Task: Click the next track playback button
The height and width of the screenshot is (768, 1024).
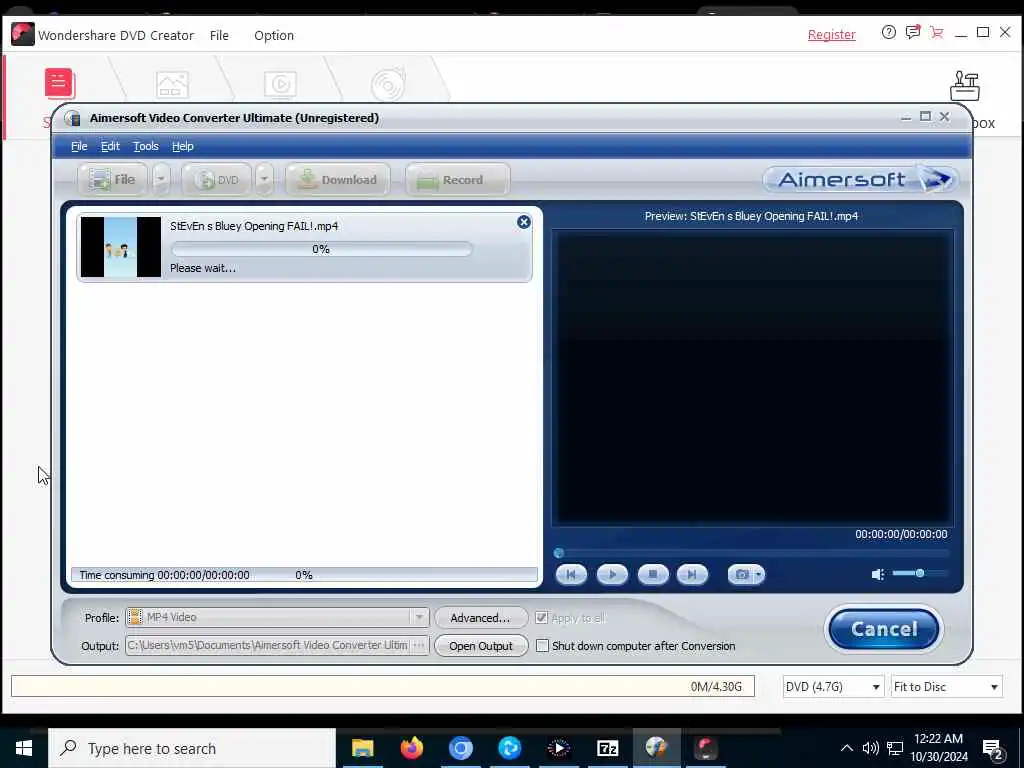Action: [x=692, y=575]
